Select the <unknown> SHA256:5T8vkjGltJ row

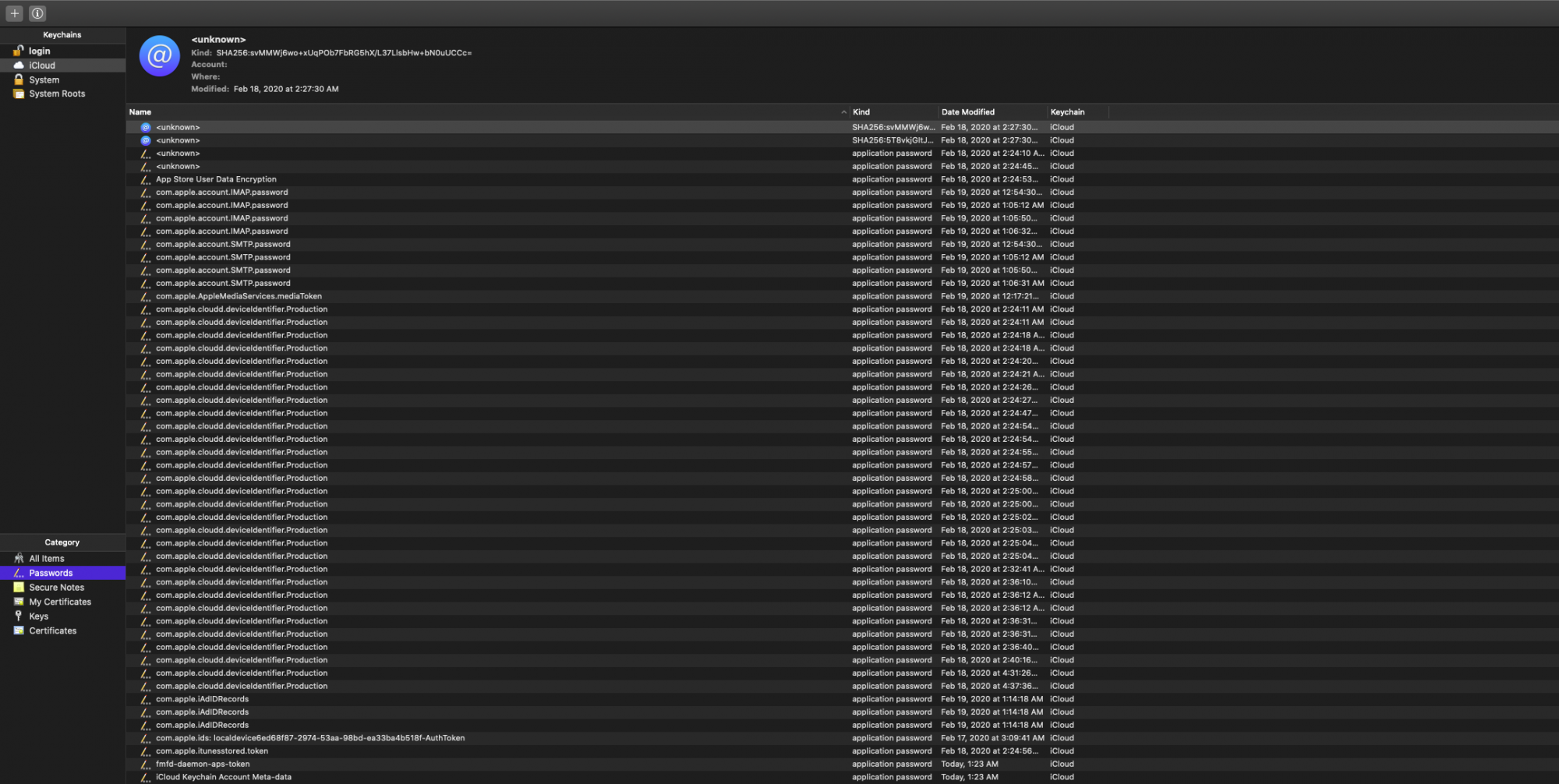click(842, 140)
